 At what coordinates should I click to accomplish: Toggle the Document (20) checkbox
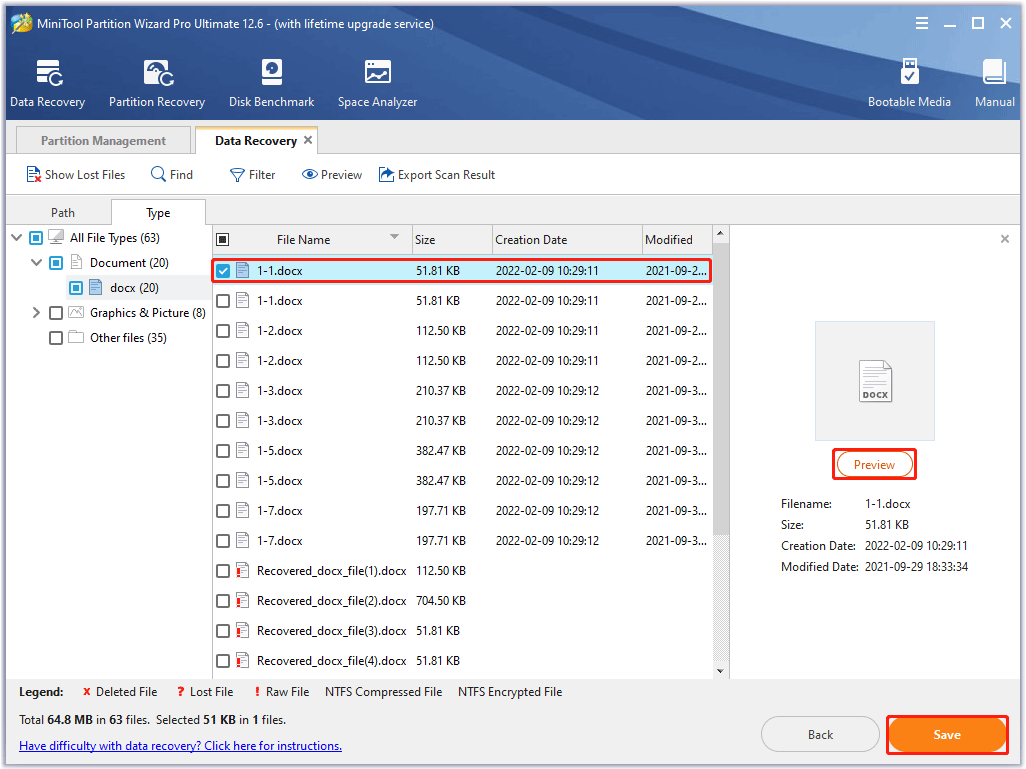coord(56,262)
